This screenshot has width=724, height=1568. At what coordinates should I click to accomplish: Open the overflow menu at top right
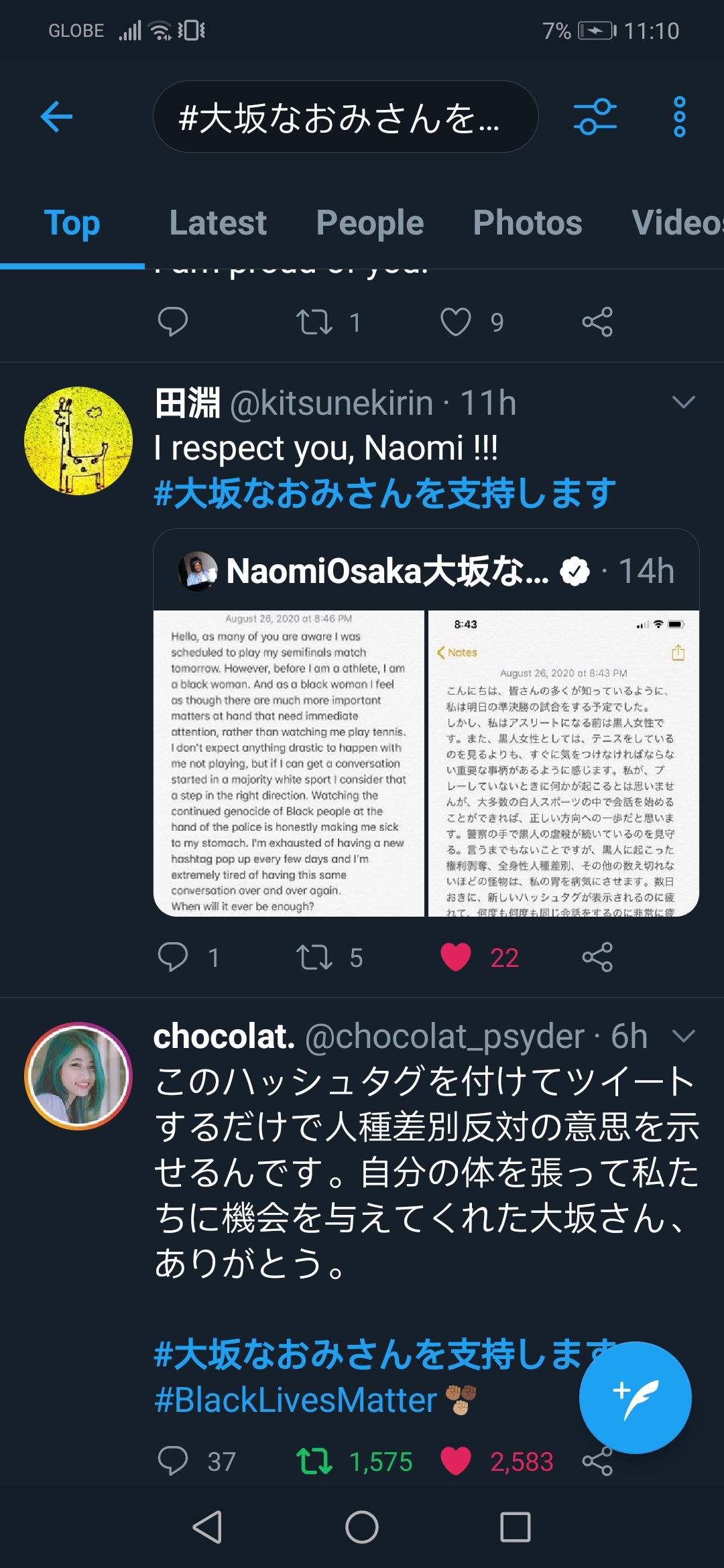(681, 115)
